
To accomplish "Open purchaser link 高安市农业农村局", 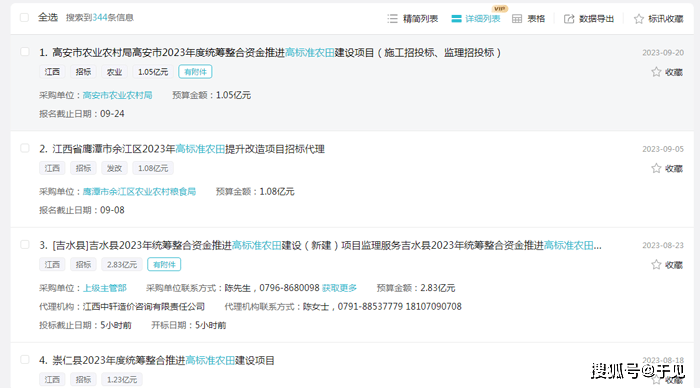I will point(117,95).
